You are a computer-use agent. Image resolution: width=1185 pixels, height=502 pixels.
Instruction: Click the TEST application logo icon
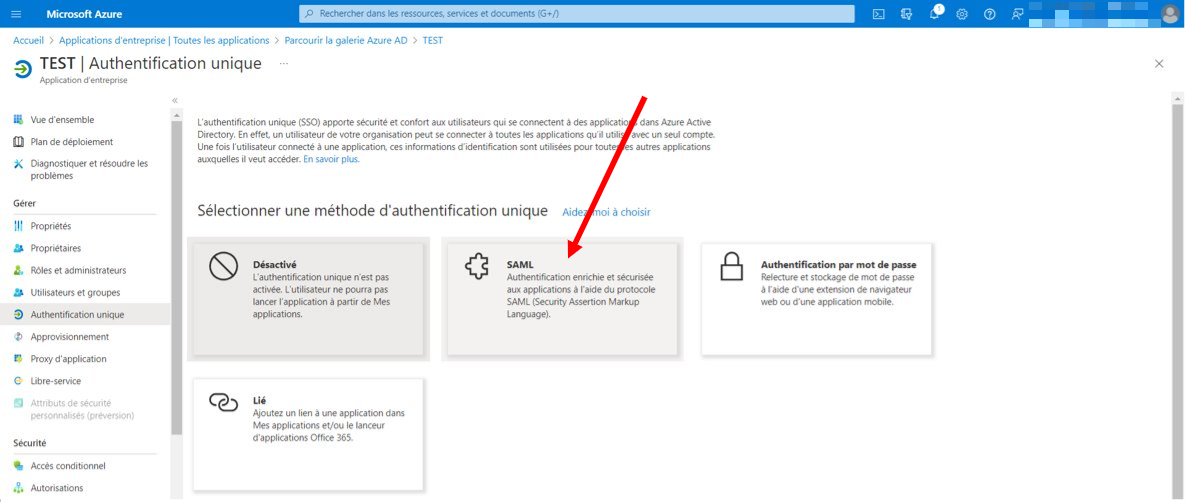coord(23,68)
